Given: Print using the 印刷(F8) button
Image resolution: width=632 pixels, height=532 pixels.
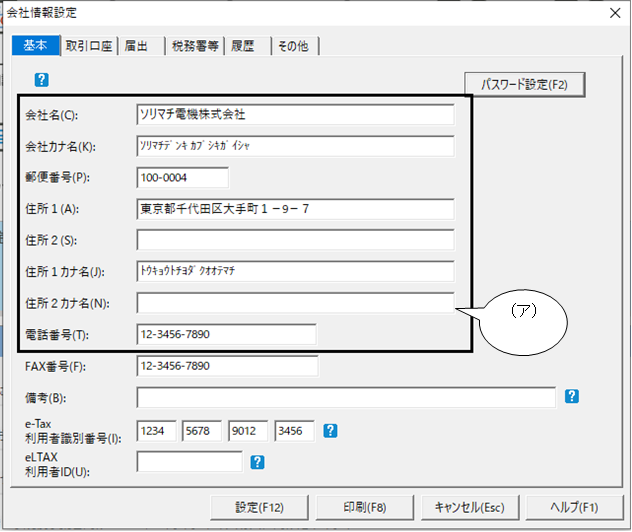Looking at the screenshot, I should tap(365, 507).
